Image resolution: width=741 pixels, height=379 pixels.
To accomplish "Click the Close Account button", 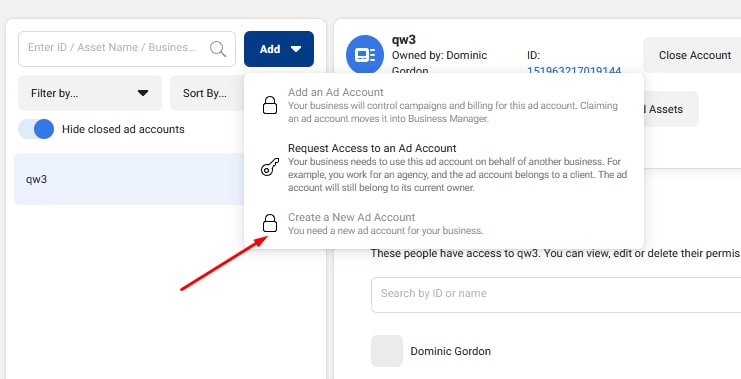I will point(693,55).
